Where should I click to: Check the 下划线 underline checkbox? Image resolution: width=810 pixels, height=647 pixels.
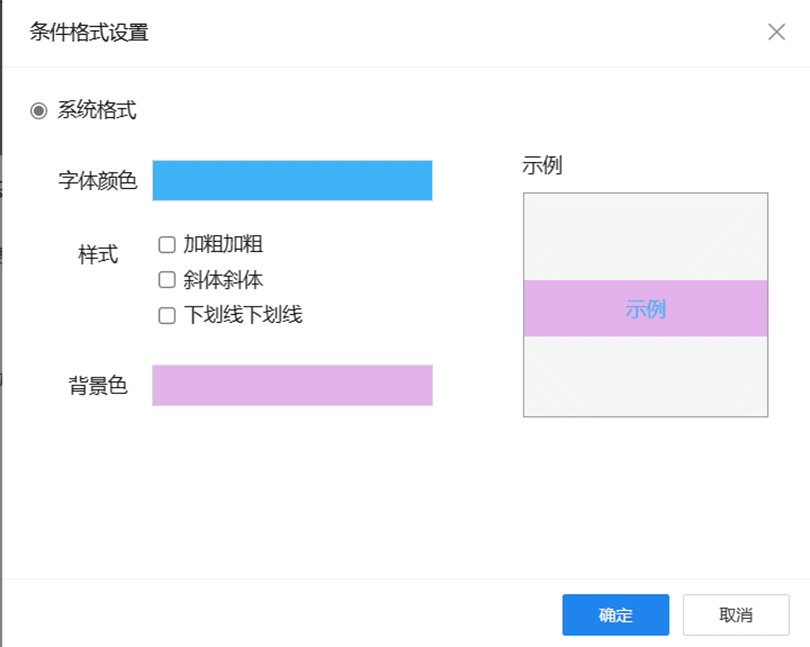pos(167,315)
